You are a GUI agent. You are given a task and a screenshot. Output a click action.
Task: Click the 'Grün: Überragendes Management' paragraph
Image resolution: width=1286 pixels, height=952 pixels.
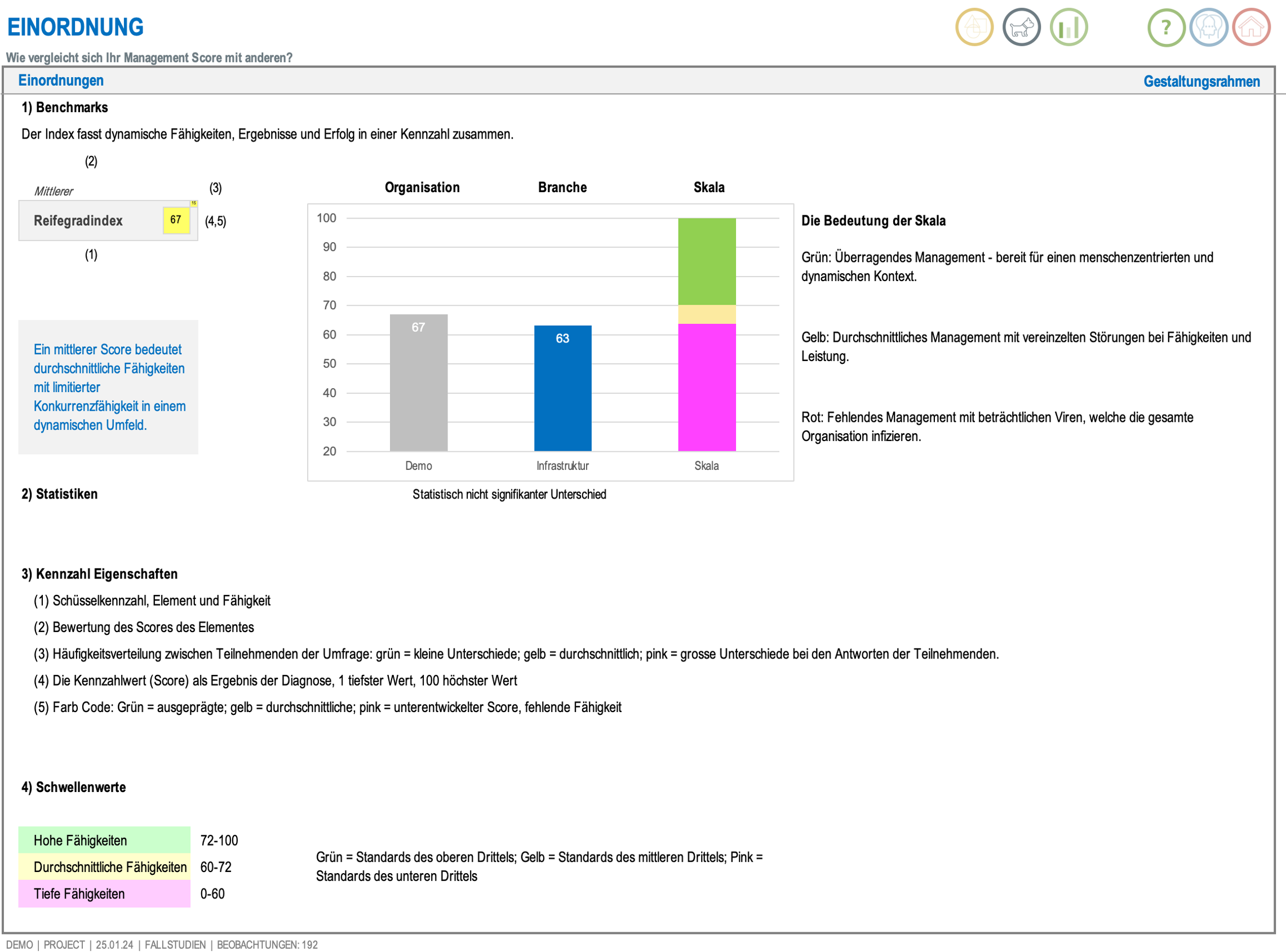tap(1007, 267)
